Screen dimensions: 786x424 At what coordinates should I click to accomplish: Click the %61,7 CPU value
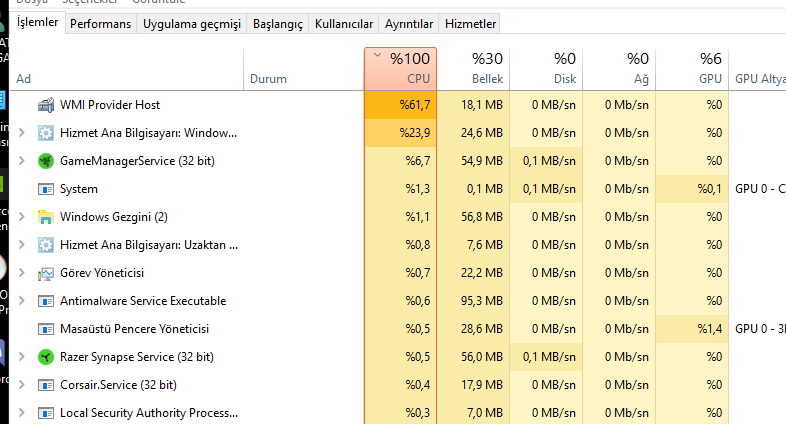(415, 105)
